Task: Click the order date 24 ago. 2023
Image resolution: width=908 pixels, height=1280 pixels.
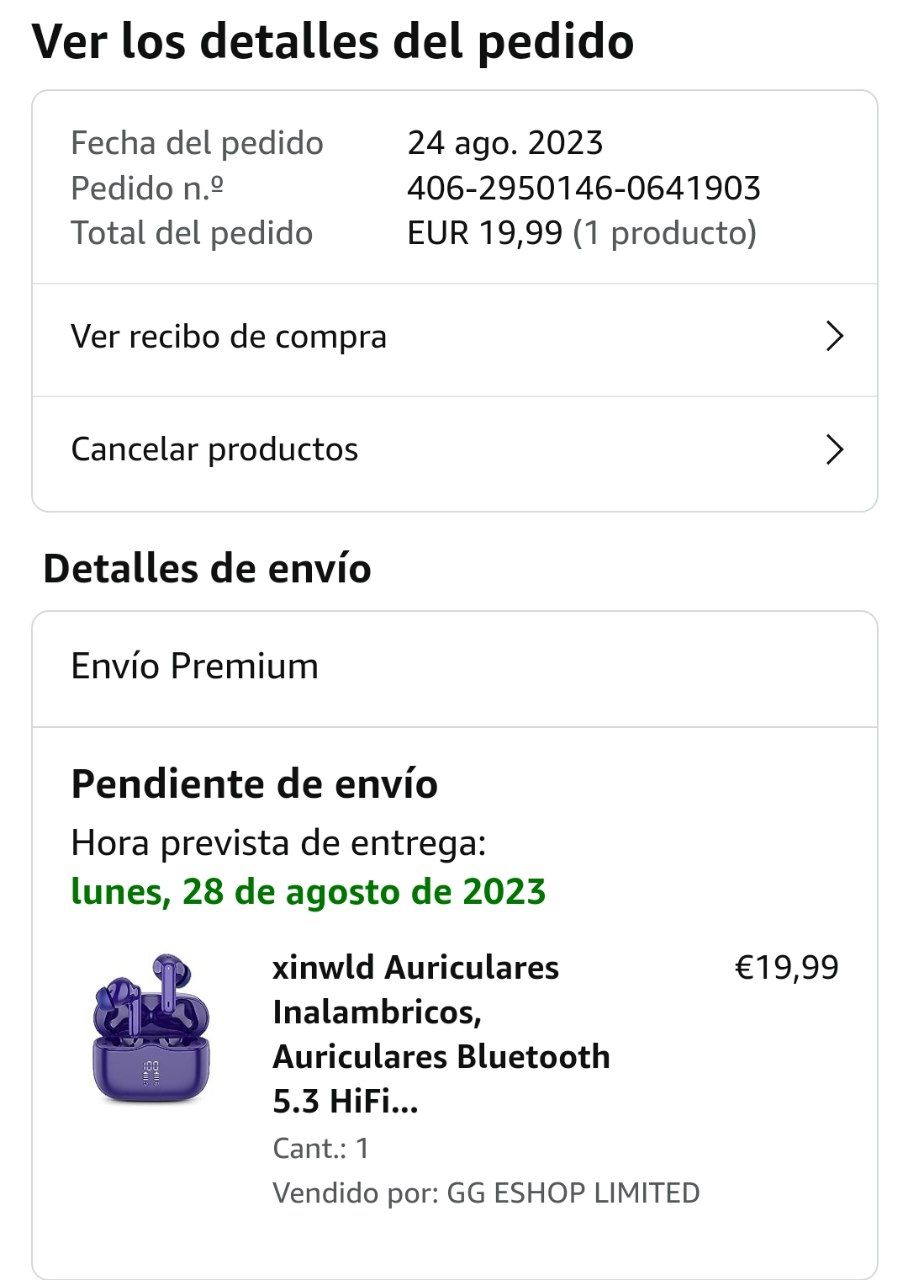Action: 505,143
